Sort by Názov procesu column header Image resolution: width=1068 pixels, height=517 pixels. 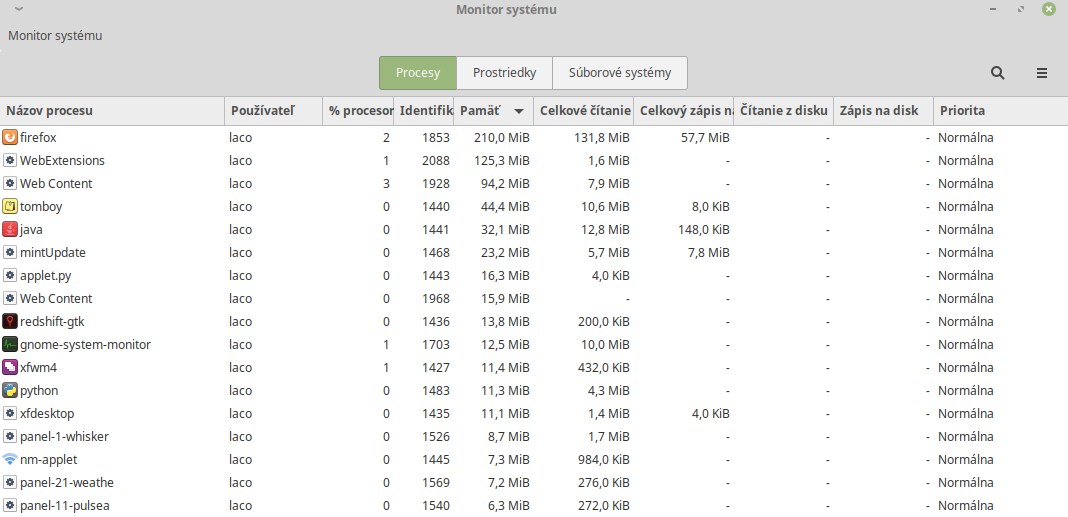(x=50, y=111)
